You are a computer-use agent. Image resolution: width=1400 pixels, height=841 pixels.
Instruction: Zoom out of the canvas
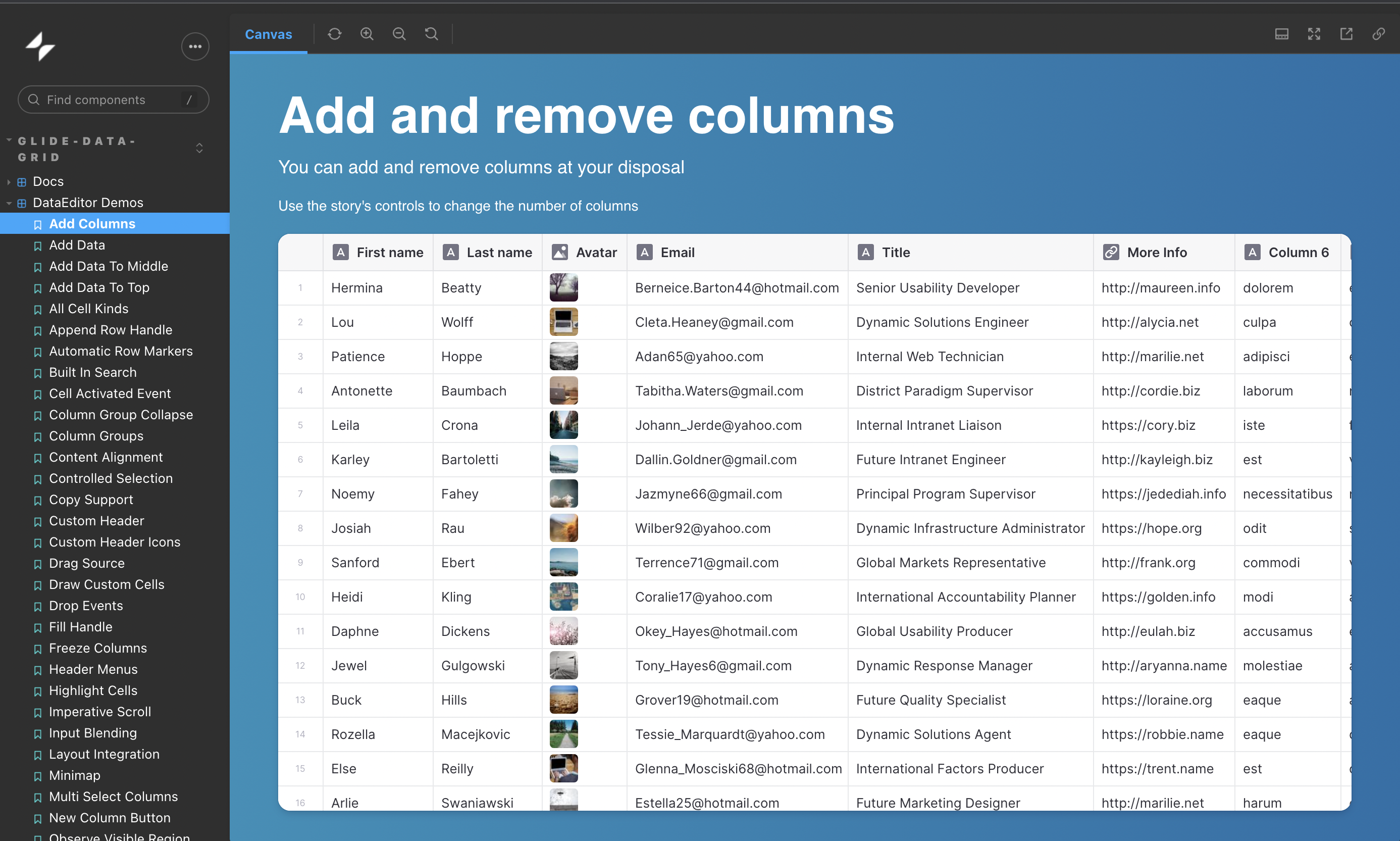399,34
